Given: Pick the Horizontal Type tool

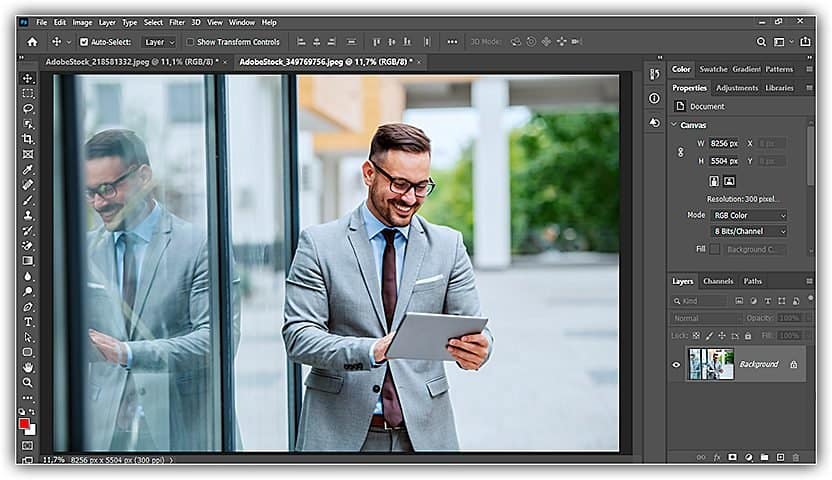Looking at the screenshot, I should (x=28, y=322).
